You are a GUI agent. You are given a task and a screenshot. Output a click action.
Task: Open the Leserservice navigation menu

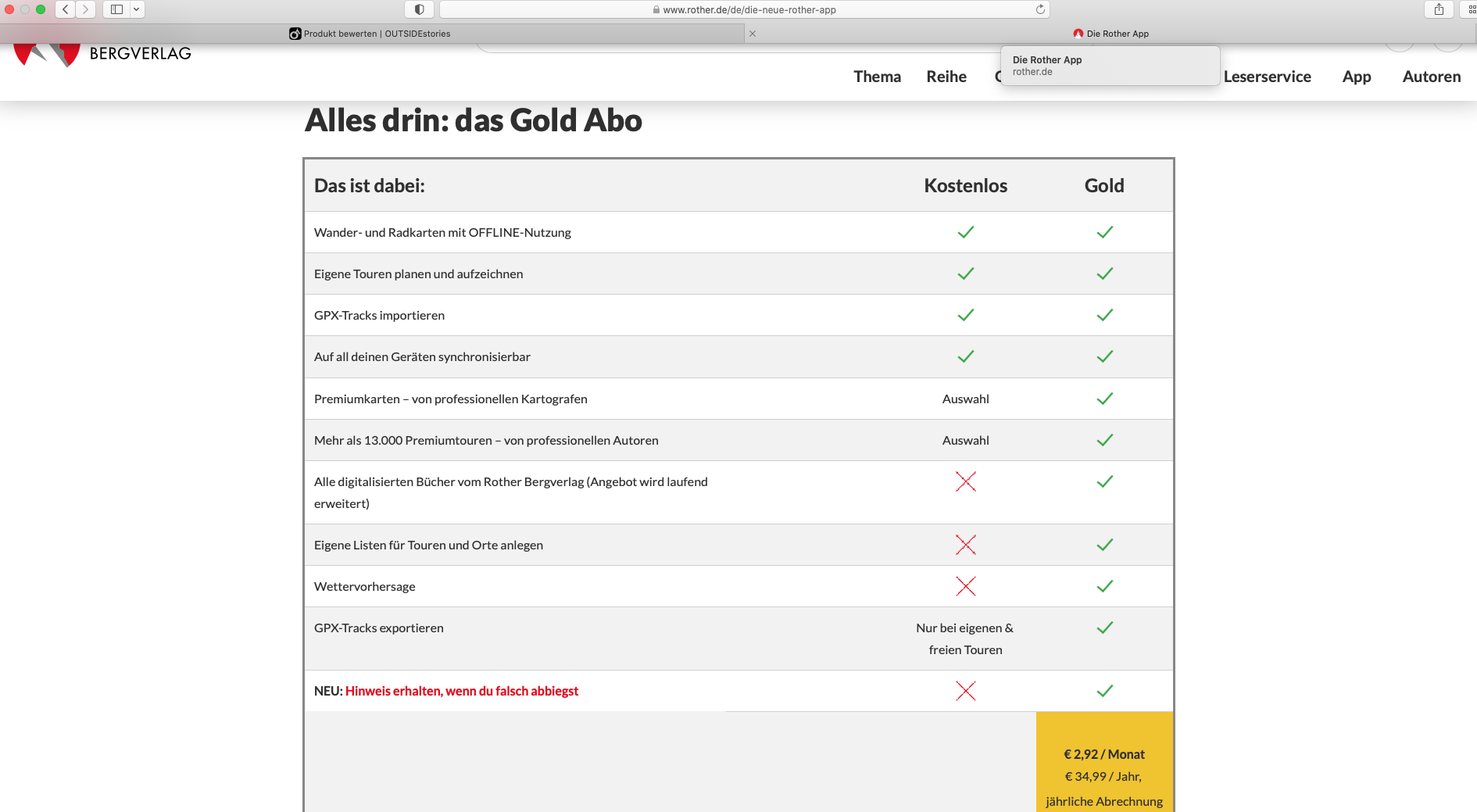[x=1268, y=77]
